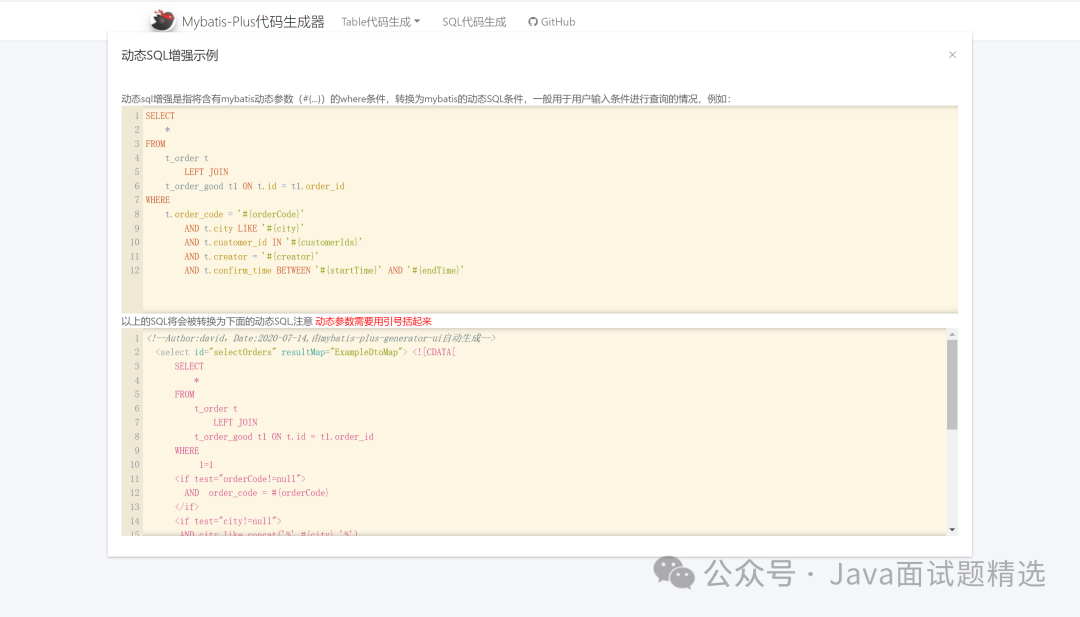Click the WHERE keyword in the SQL example

coord(157,199)
